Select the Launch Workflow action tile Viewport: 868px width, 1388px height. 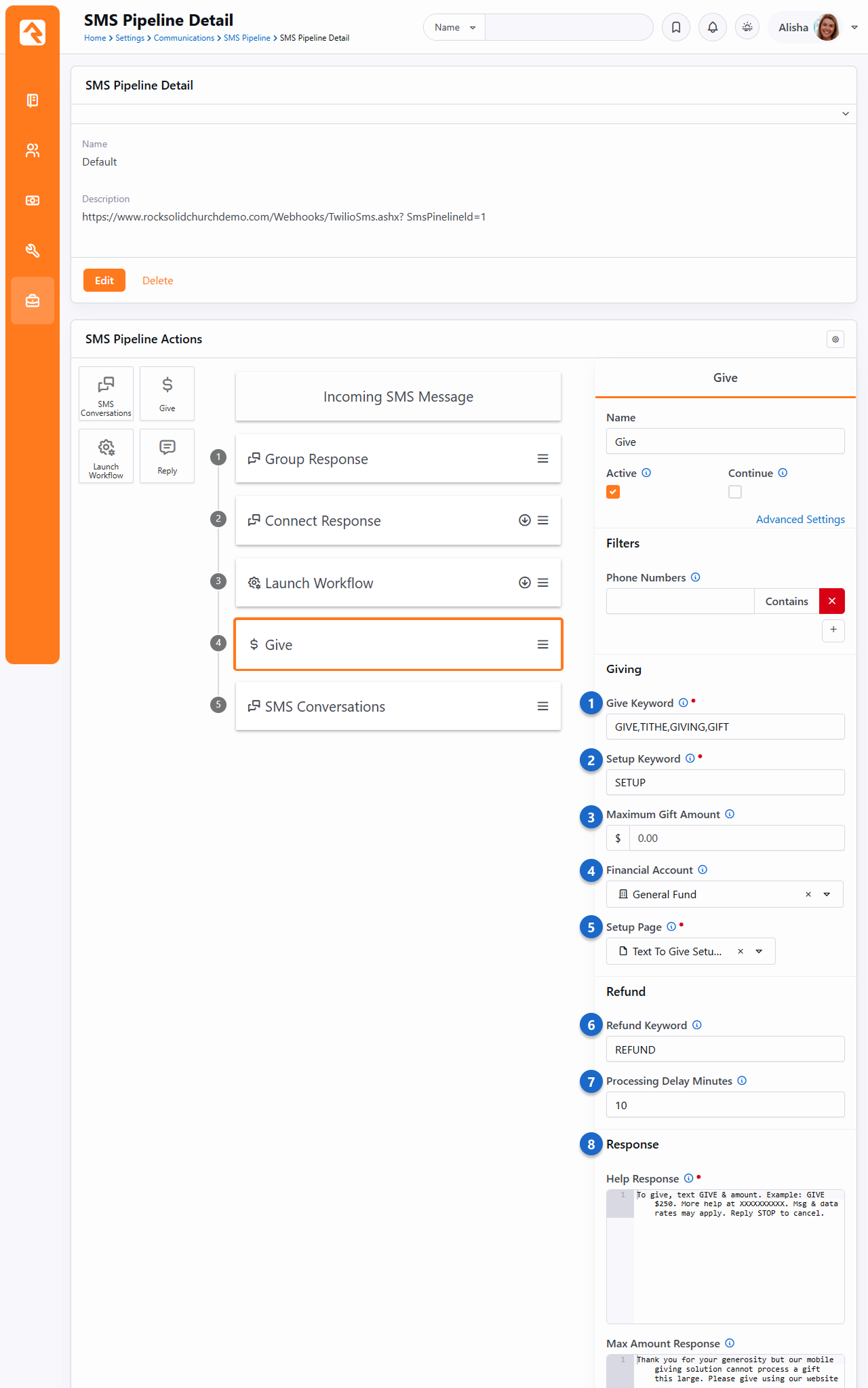pyautogui.click(x=106, y=456)
